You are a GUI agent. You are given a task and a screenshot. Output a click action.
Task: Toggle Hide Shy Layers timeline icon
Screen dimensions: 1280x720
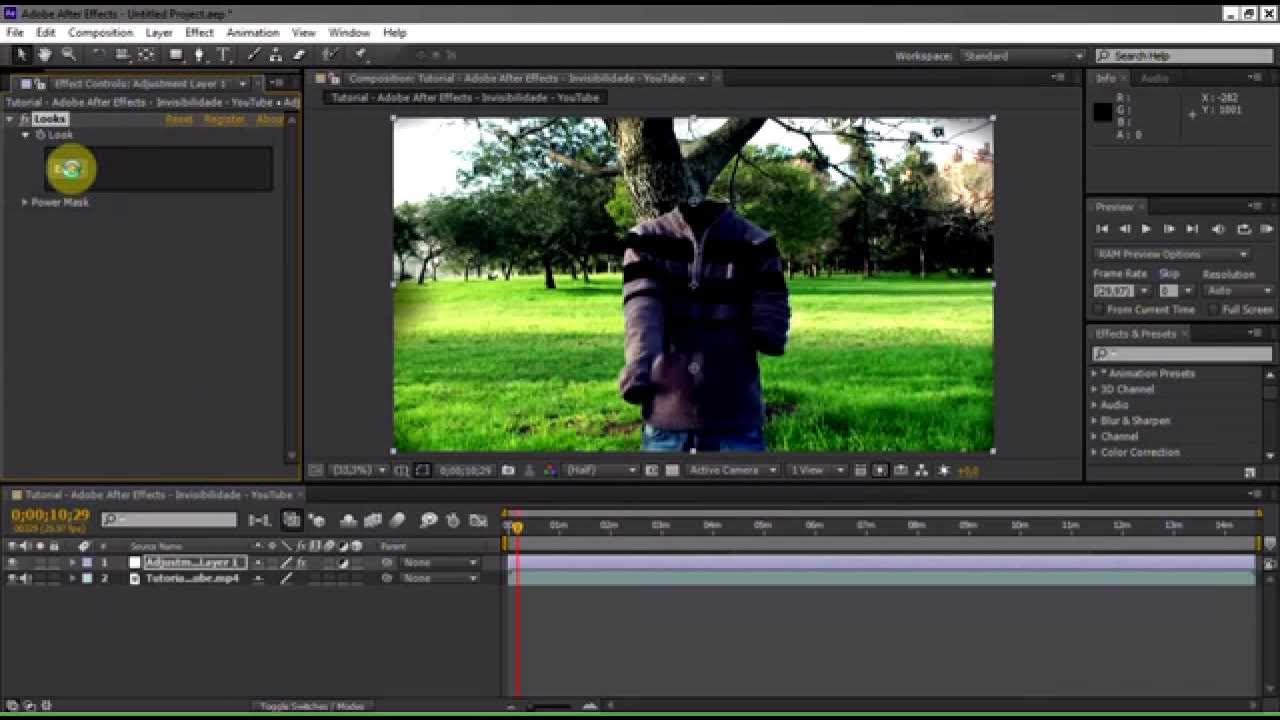(x=349, y=520)
